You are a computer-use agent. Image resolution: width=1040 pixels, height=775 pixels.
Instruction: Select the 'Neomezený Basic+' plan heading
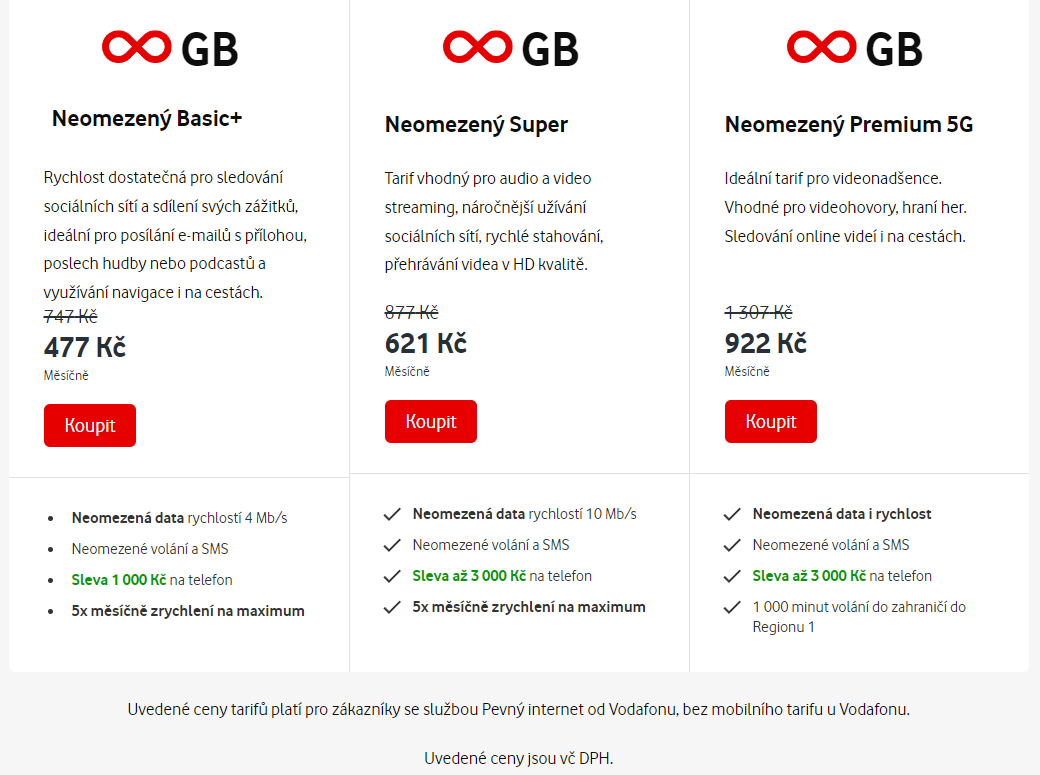[x=147, y=119]
